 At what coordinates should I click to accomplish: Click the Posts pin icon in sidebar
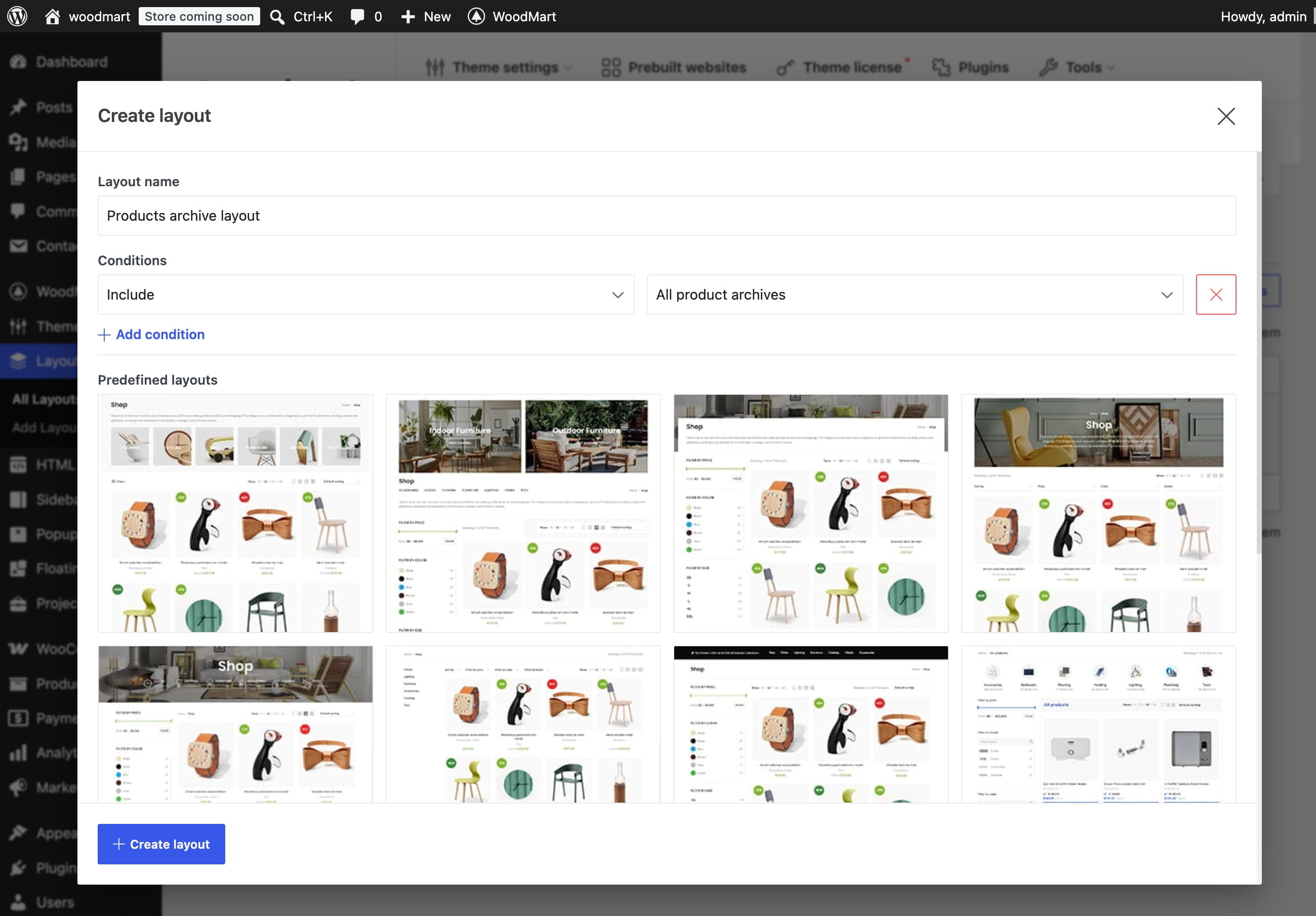pos(18,107)
